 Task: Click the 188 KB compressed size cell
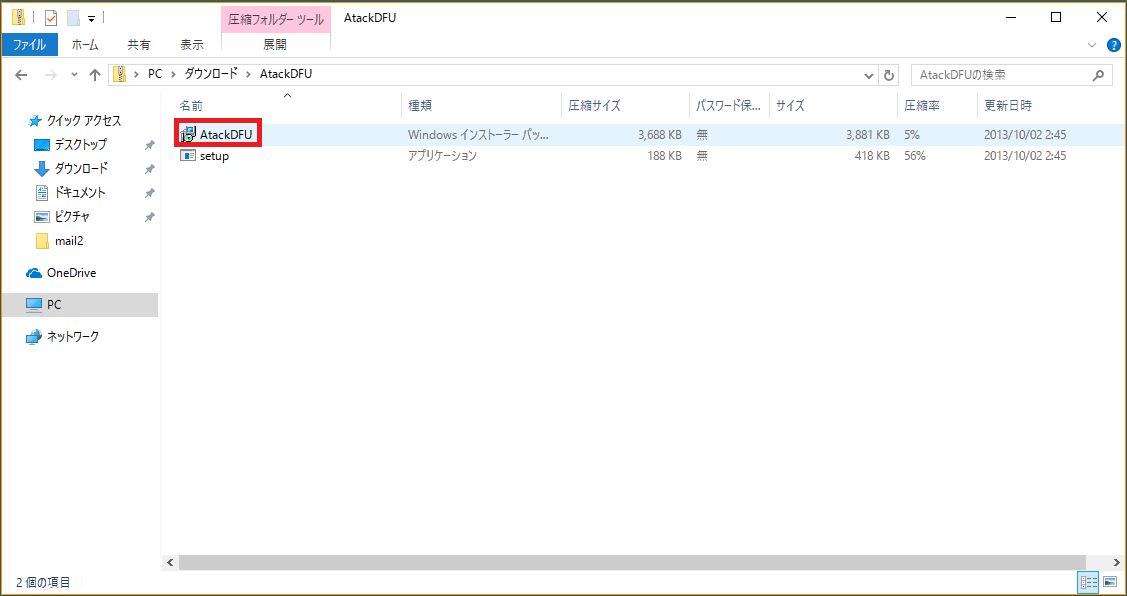pyautogui.click(x=664, y=155)
